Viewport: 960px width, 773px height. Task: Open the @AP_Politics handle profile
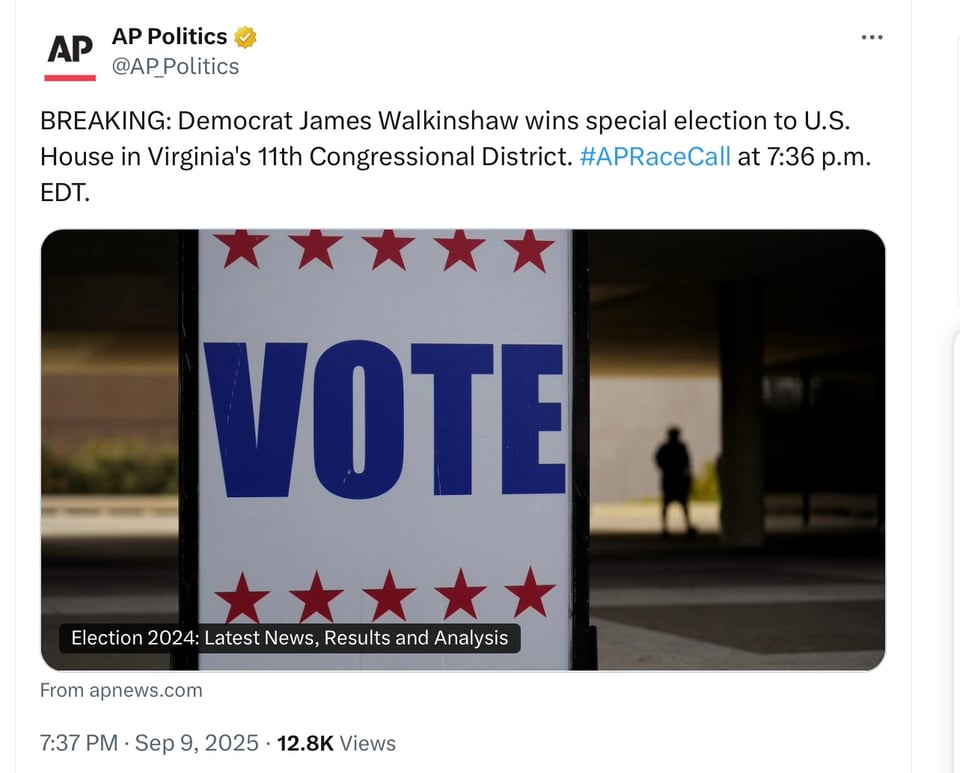click(175, 66)
